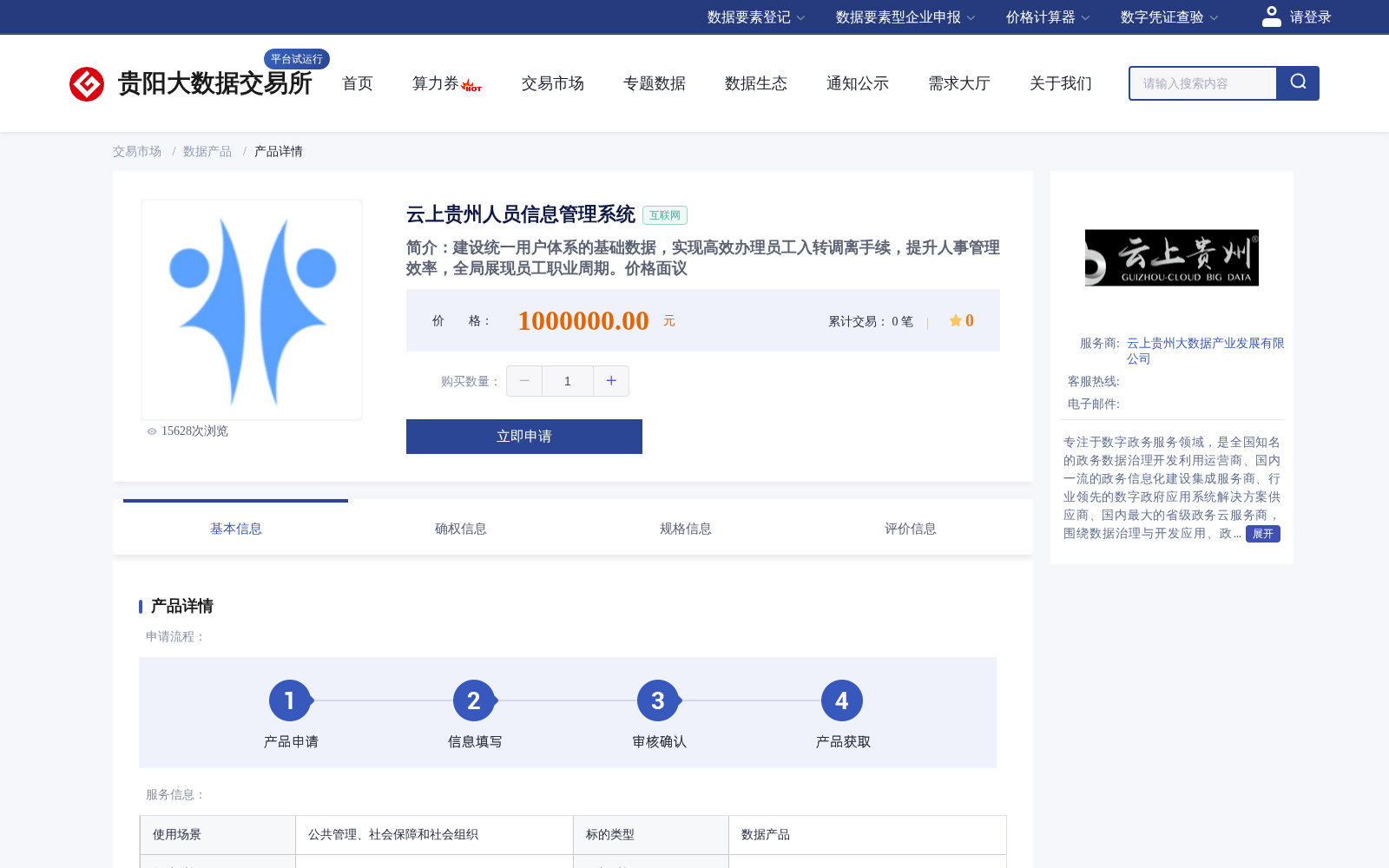The image size is (1389, 868).
Task: Click the 立即申请 button
Action: [x=524, y=437]
